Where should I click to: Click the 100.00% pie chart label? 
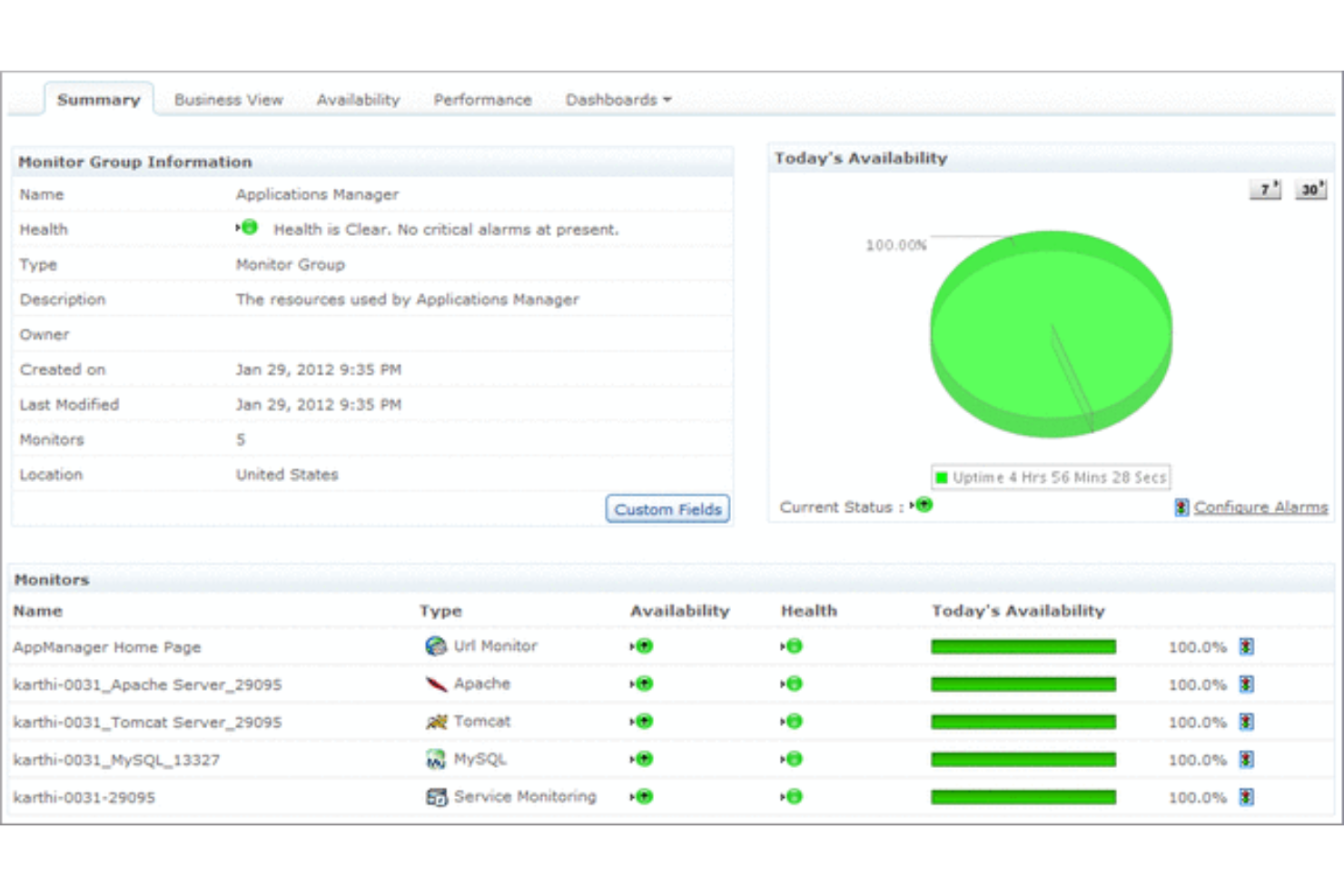coord(895,245)
